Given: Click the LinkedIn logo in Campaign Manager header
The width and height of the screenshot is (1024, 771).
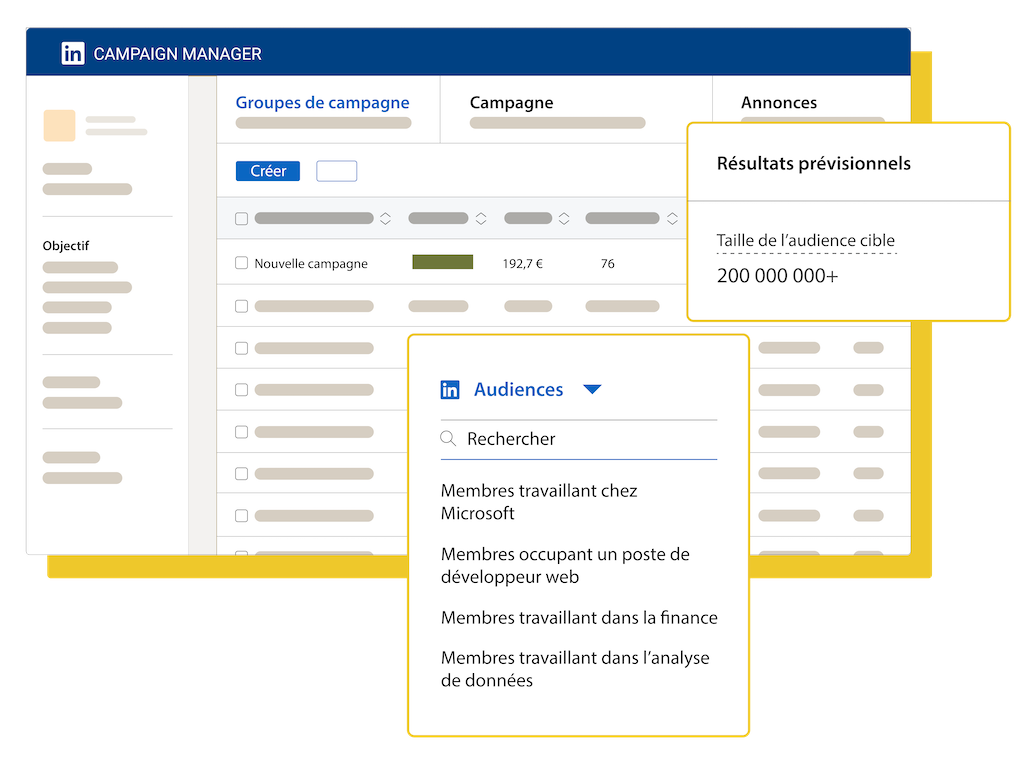Looking at the screenshot, I should (x=73, y=54).
